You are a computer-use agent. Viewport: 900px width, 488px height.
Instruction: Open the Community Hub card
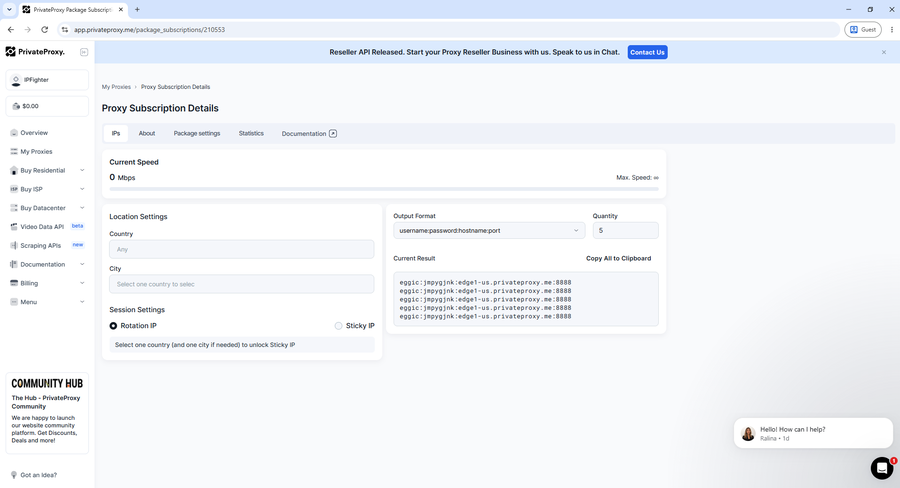pyautogui.click(x=47, y=413)
